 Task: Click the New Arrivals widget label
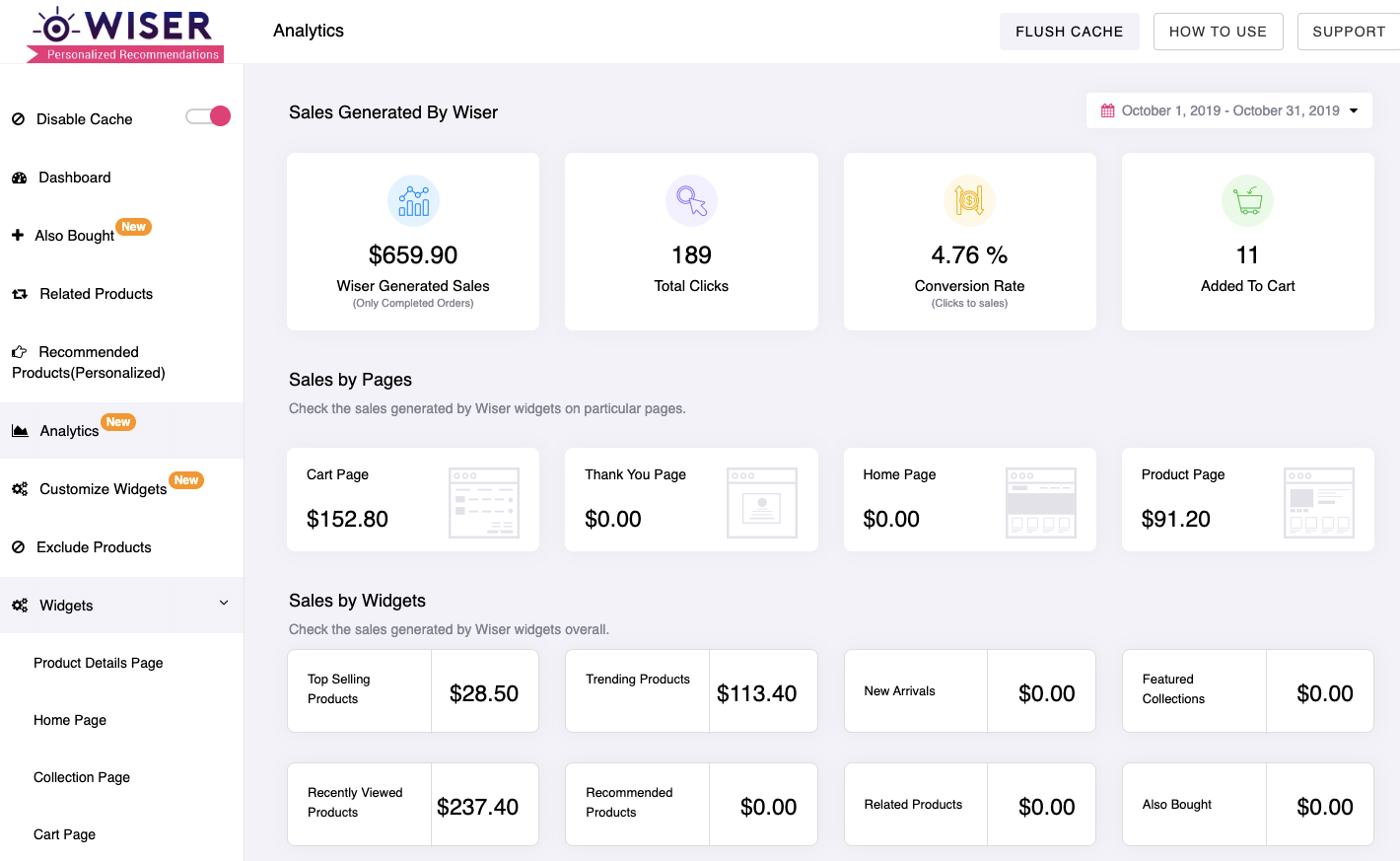tap(899, 691)
